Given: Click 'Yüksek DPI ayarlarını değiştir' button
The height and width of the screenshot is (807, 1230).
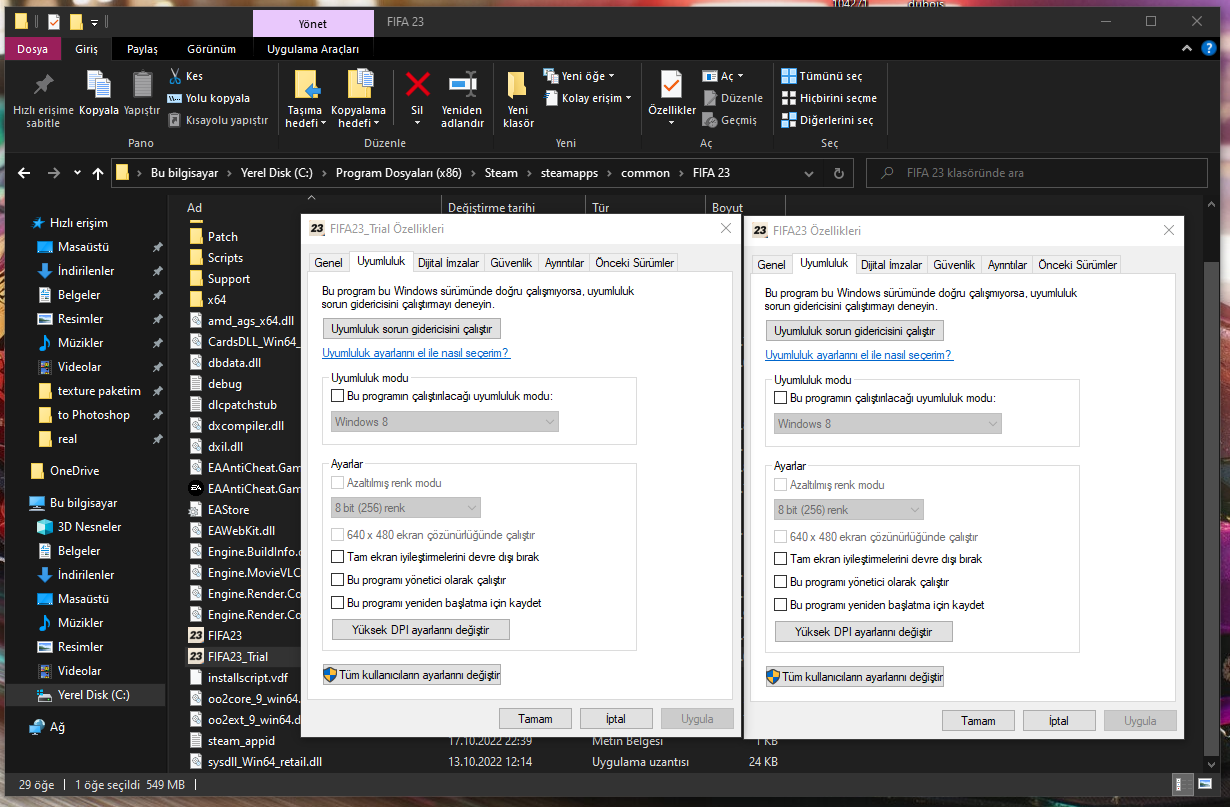Looking at the screenshot, I should (420, 629).
